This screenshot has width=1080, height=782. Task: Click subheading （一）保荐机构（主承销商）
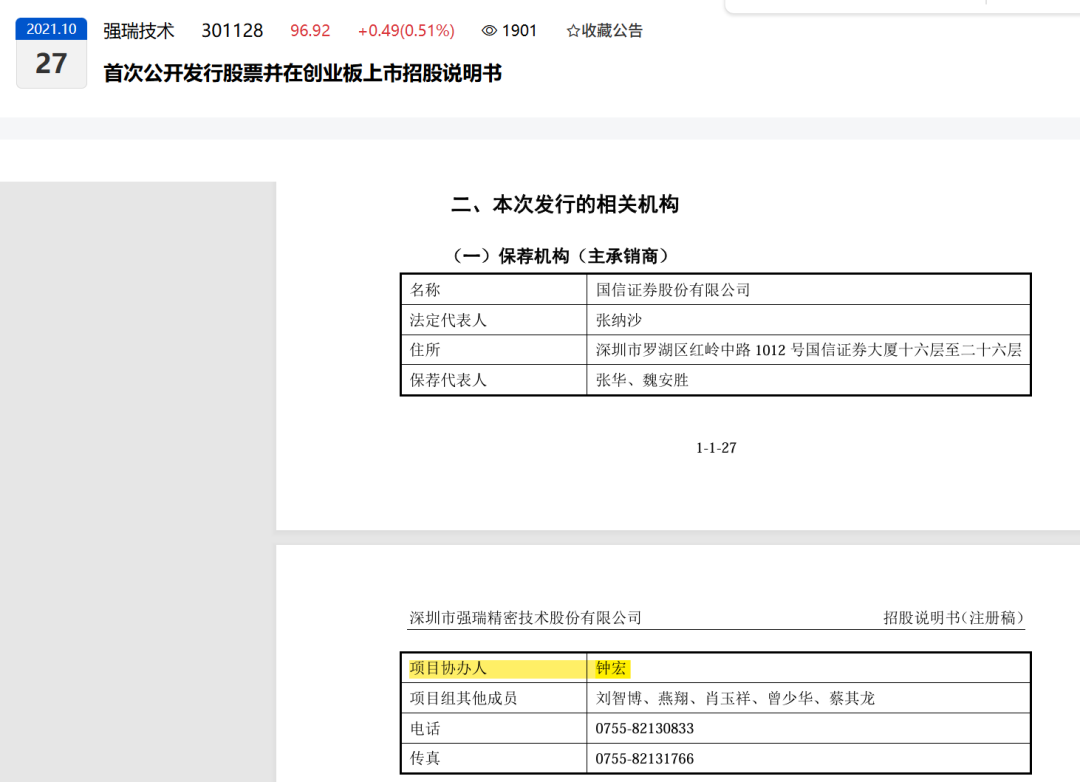point(560,256)
